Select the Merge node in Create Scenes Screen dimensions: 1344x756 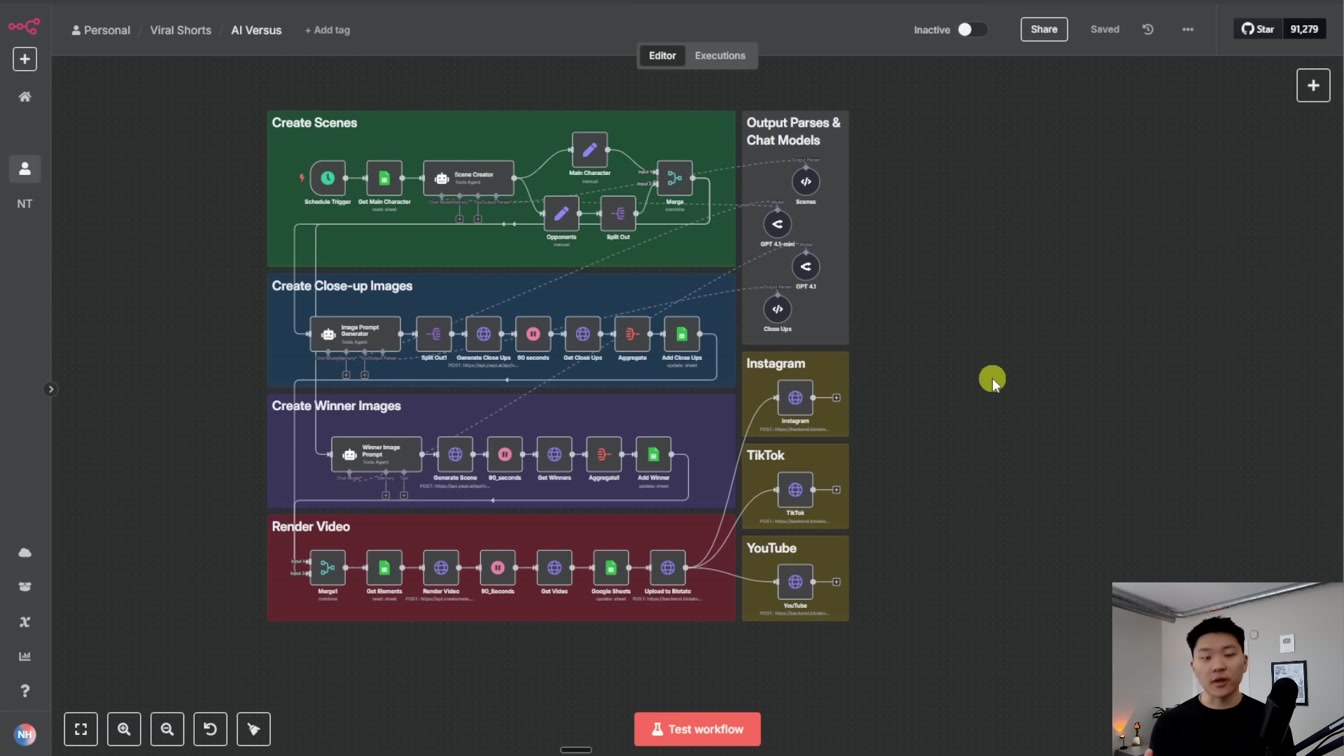pos(674,178)
